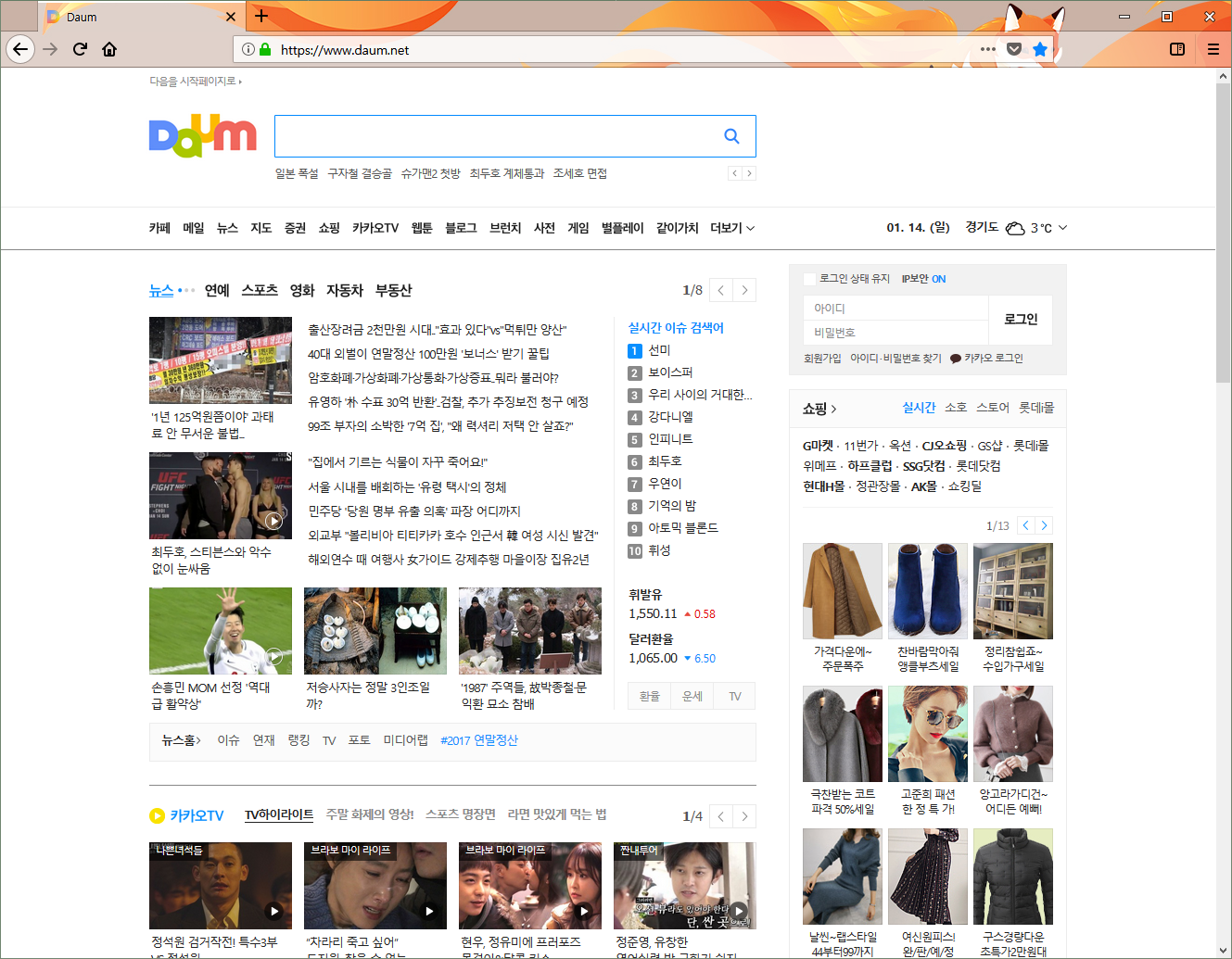Open the 회원가입 link
The image size is (1232, 959).
click(822, 359)
